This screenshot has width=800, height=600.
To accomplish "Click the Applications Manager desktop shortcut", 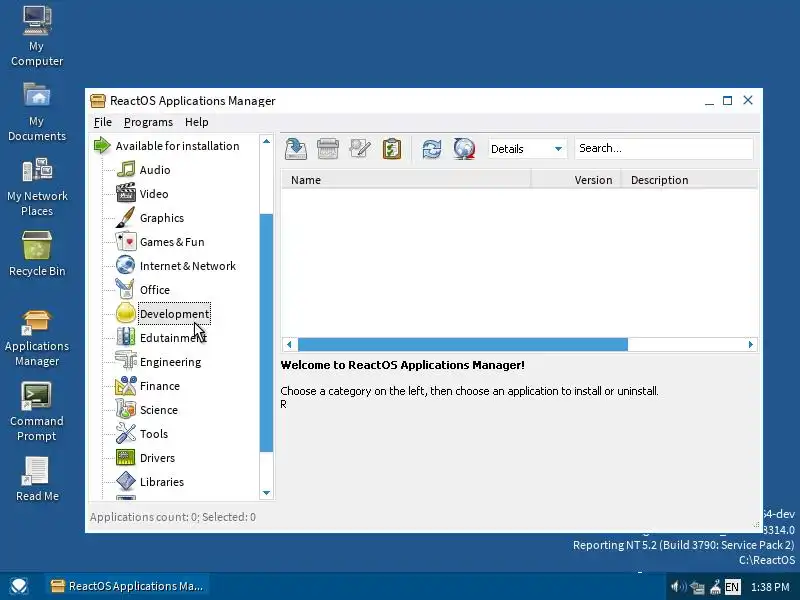I will click(x=37, y=338).
